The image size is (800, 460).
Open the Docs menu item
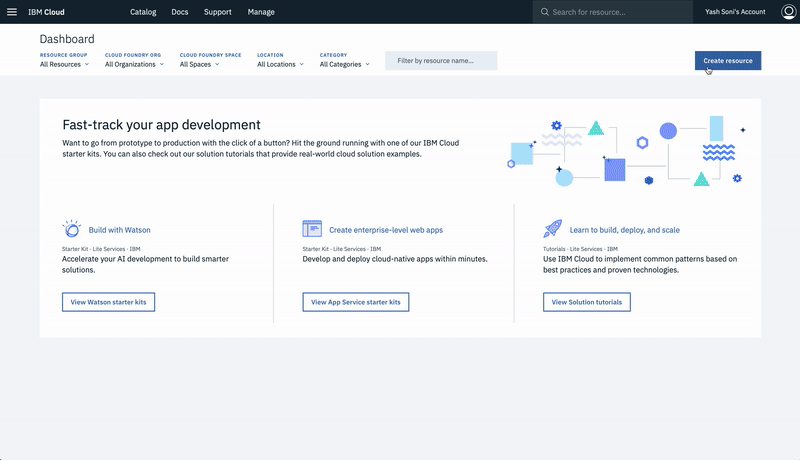180,12
